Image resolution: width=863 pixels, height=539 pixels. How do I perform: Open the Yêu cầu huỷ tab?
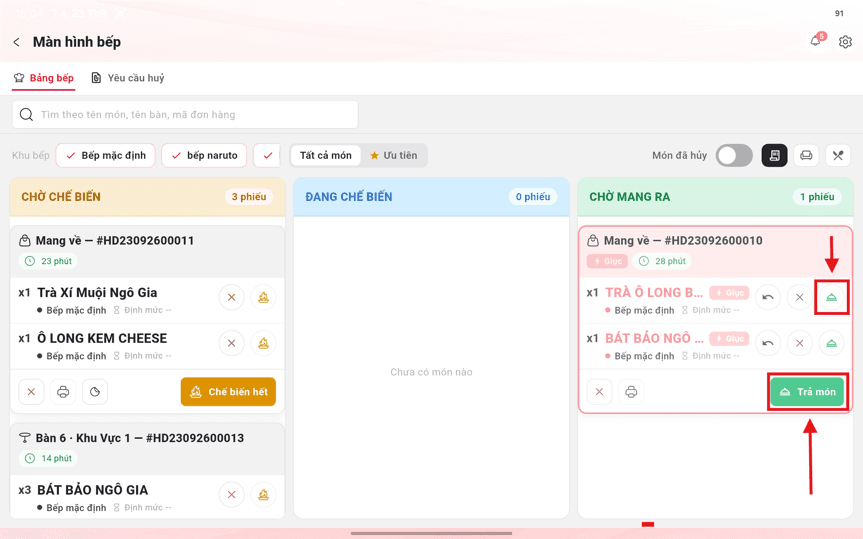[128, 78]
